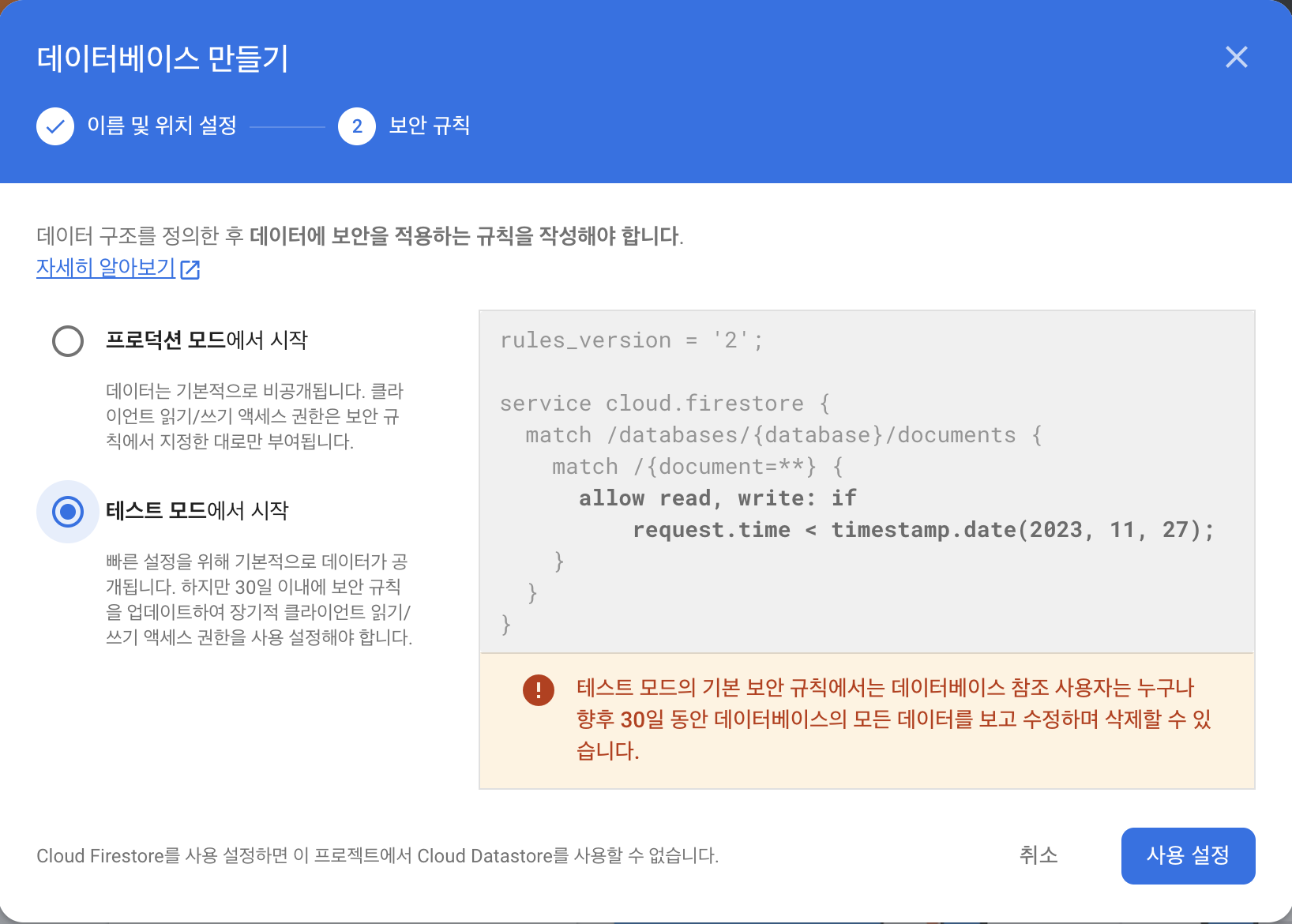Click the 취소 button
The height and width of the screenshot is (924, 1292).
click(1038, 855)
